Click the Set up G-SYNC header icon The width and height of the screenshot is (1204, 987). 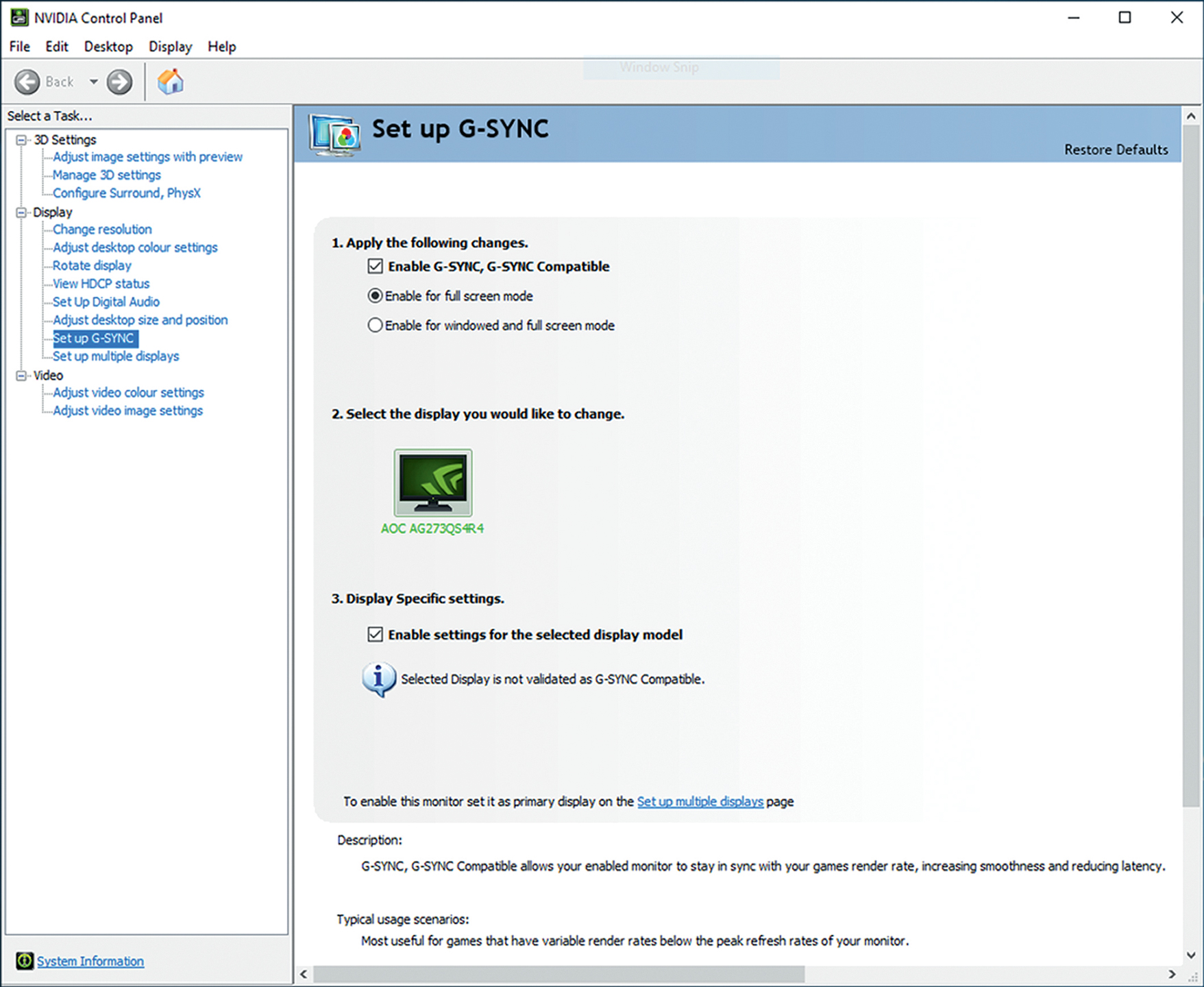[334, 134]
